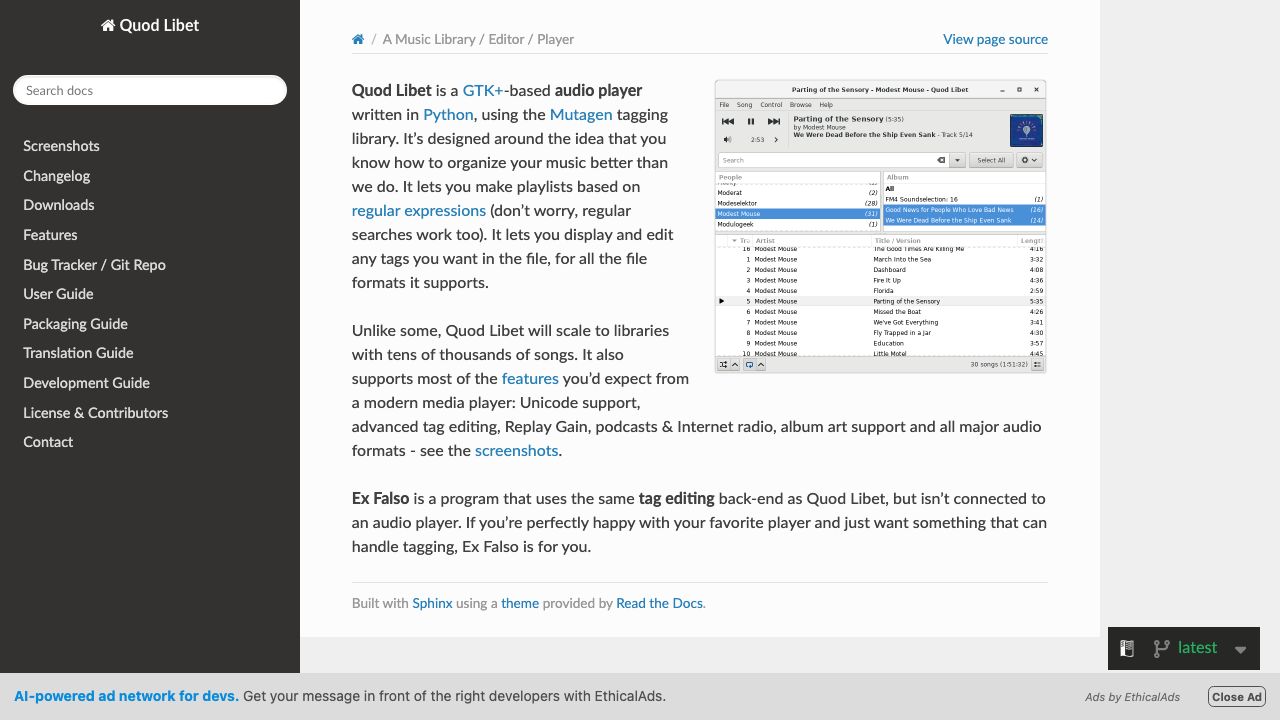Open the regular expressions link
Screen dimensions: 1280x720
[x=419, y=211]
